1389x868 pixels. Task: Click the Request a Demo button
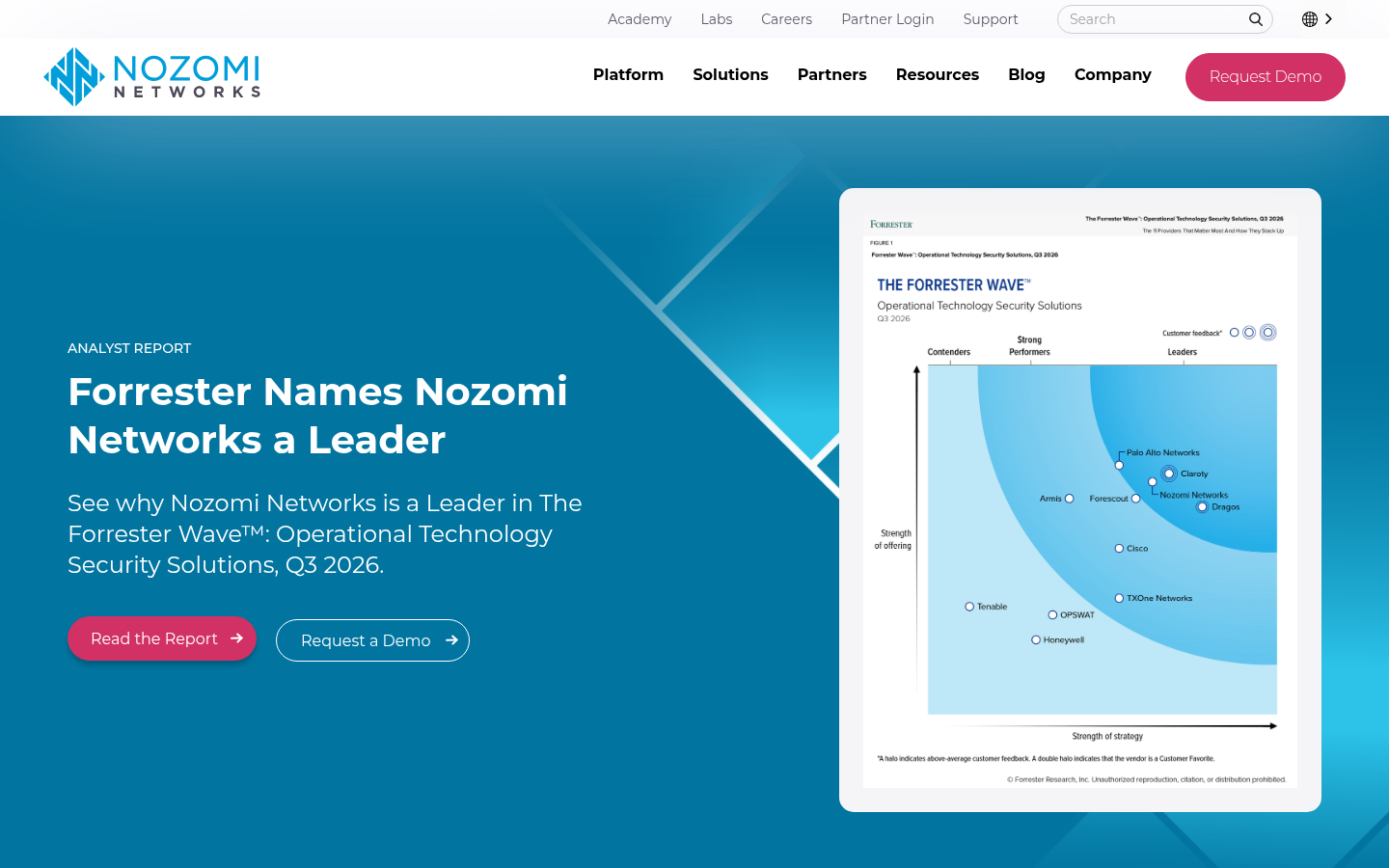(x=372, y=640)
